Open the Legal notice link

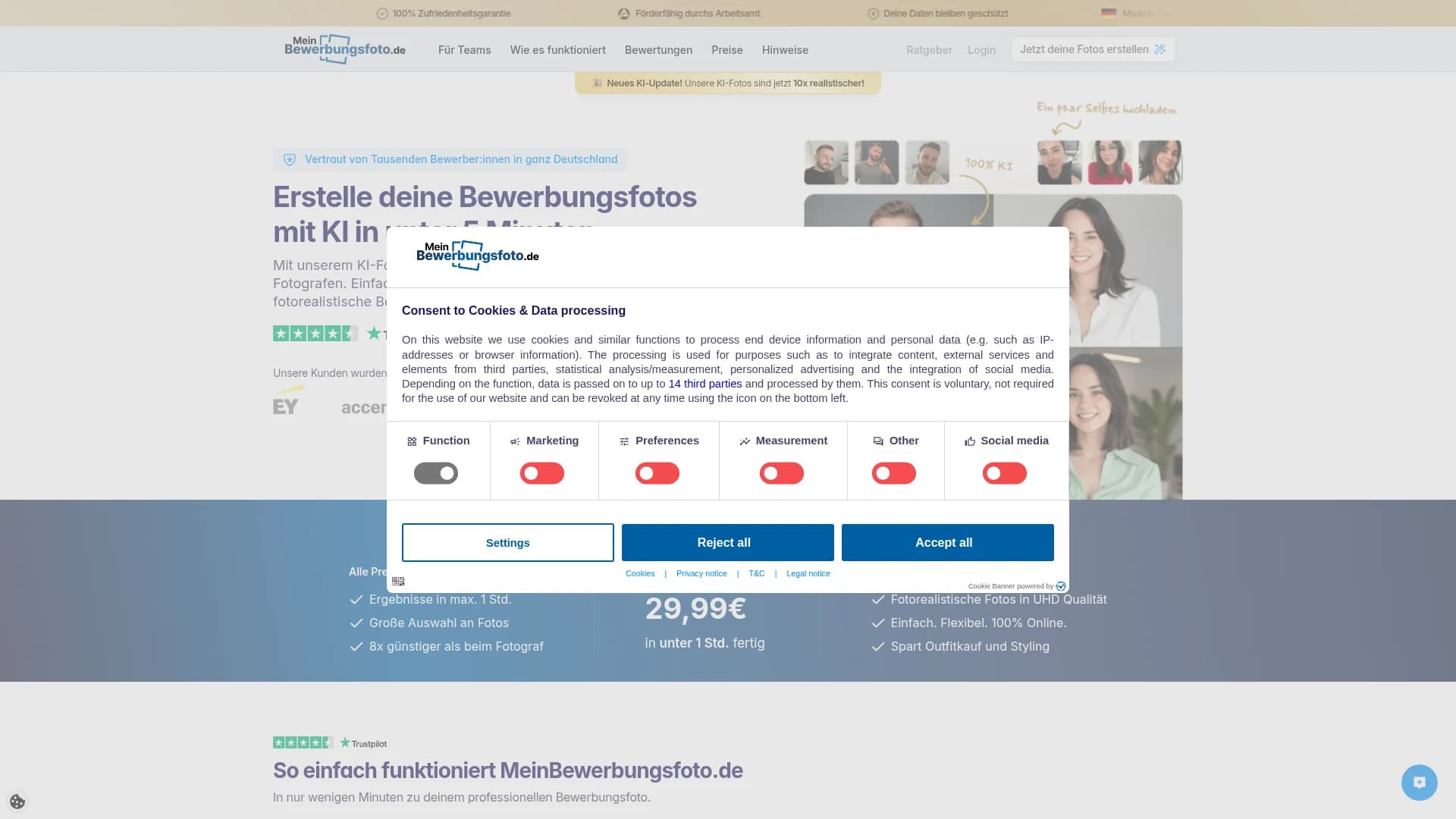tap(808, 574)
